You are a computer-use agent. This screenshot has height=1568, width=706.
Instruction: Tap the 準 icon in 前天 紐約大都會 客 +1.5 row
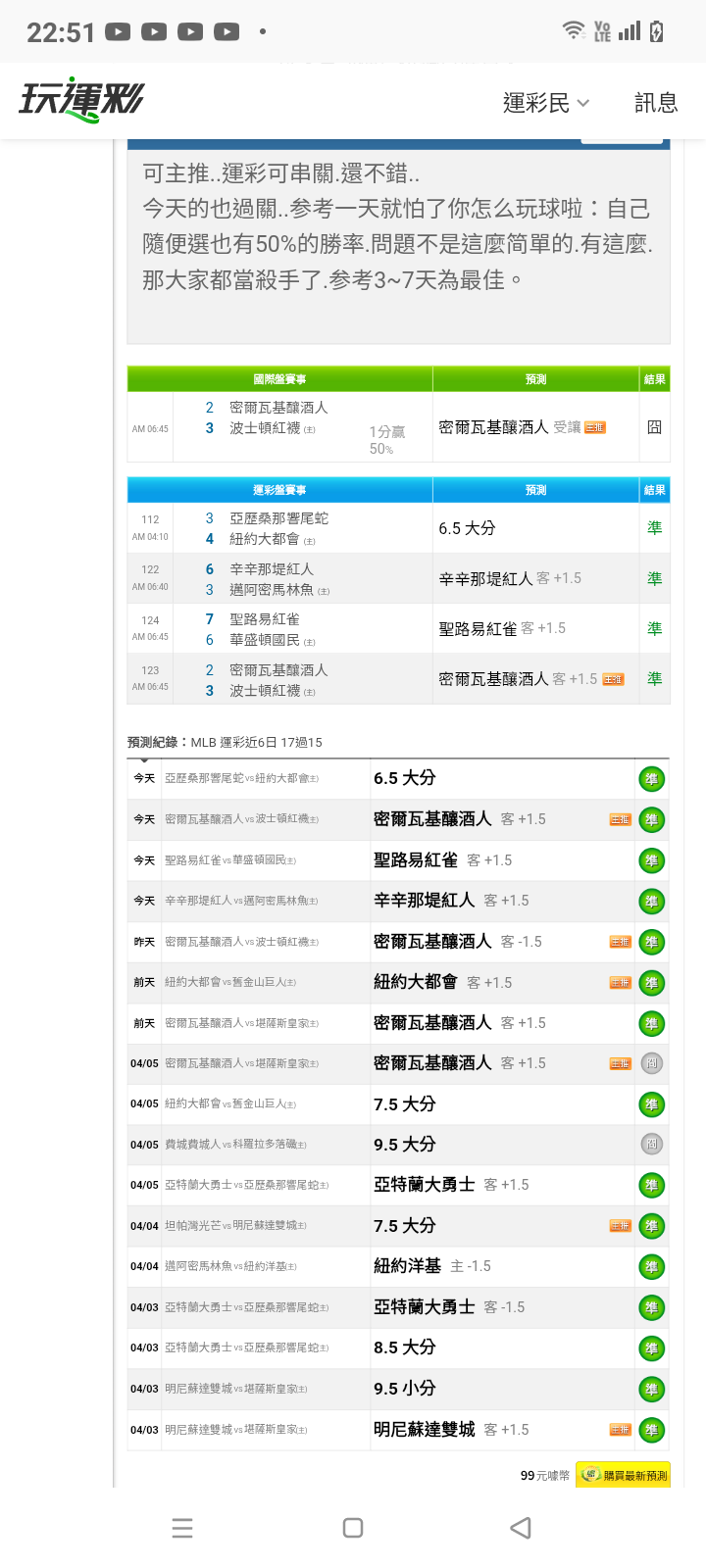[651, 983]
